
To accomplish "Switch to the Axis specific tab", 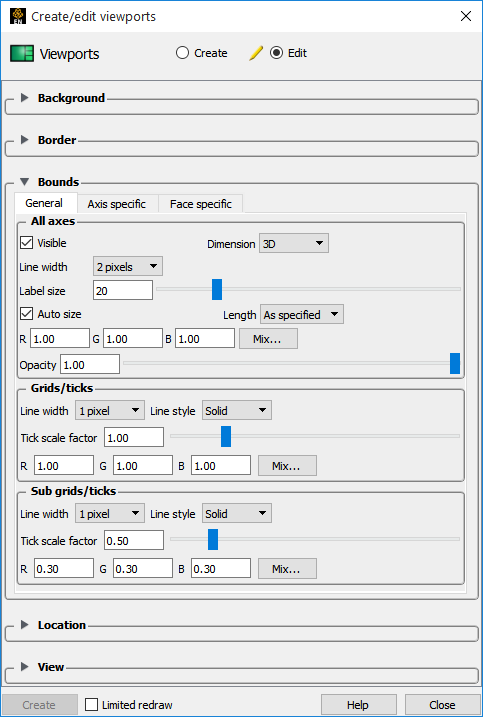I will tap(117, 204).
